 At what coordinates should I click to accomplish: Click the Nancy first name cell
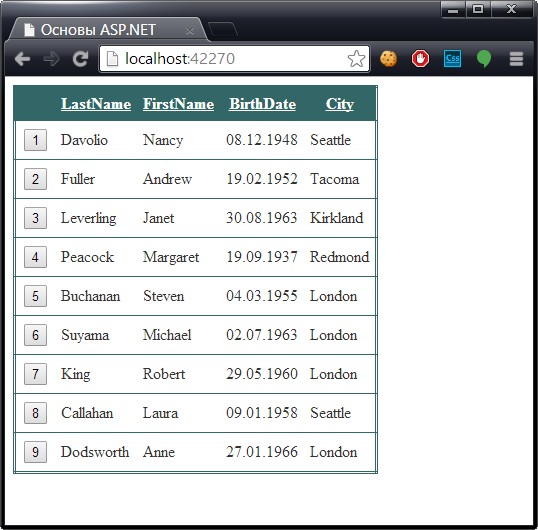coord(163,140)
